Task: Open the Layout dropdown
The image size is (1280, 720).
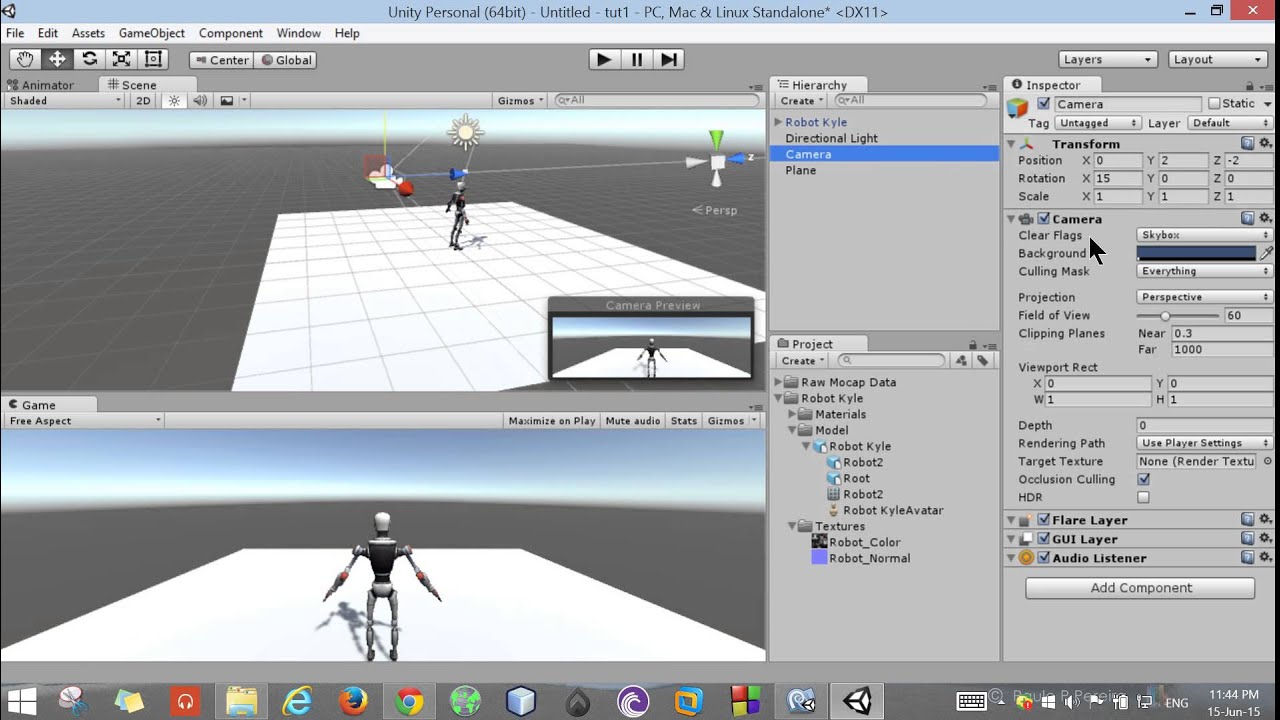Action: 1218,59
